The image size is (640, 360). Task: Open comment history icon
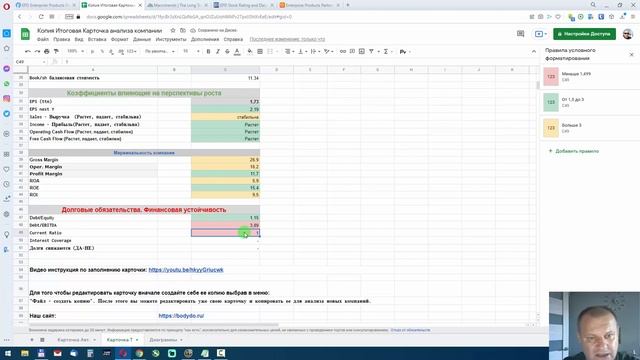[520, 34]
